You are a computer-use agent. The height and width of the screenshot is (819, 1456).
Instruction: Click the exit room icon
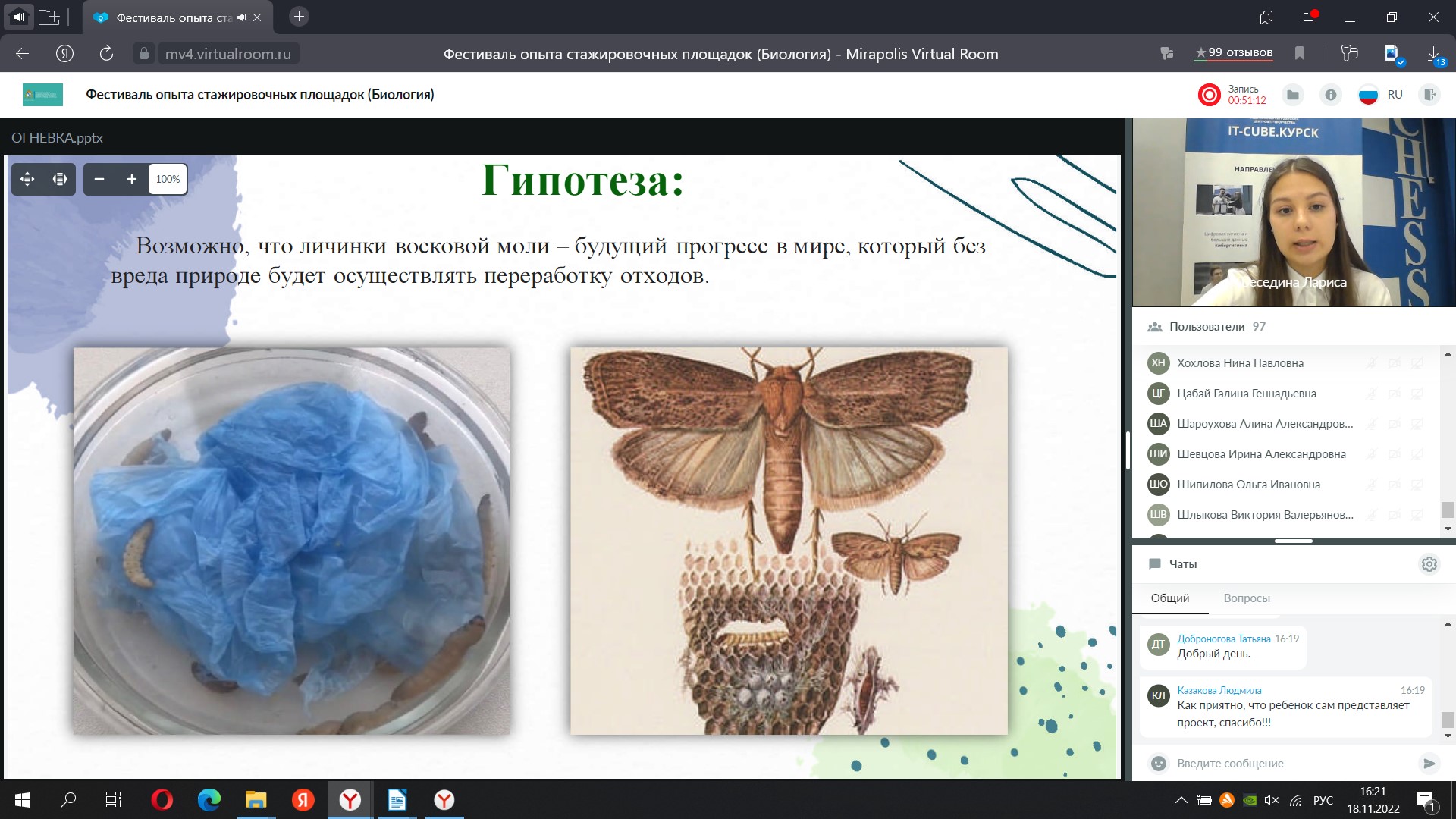point(1429,95)
